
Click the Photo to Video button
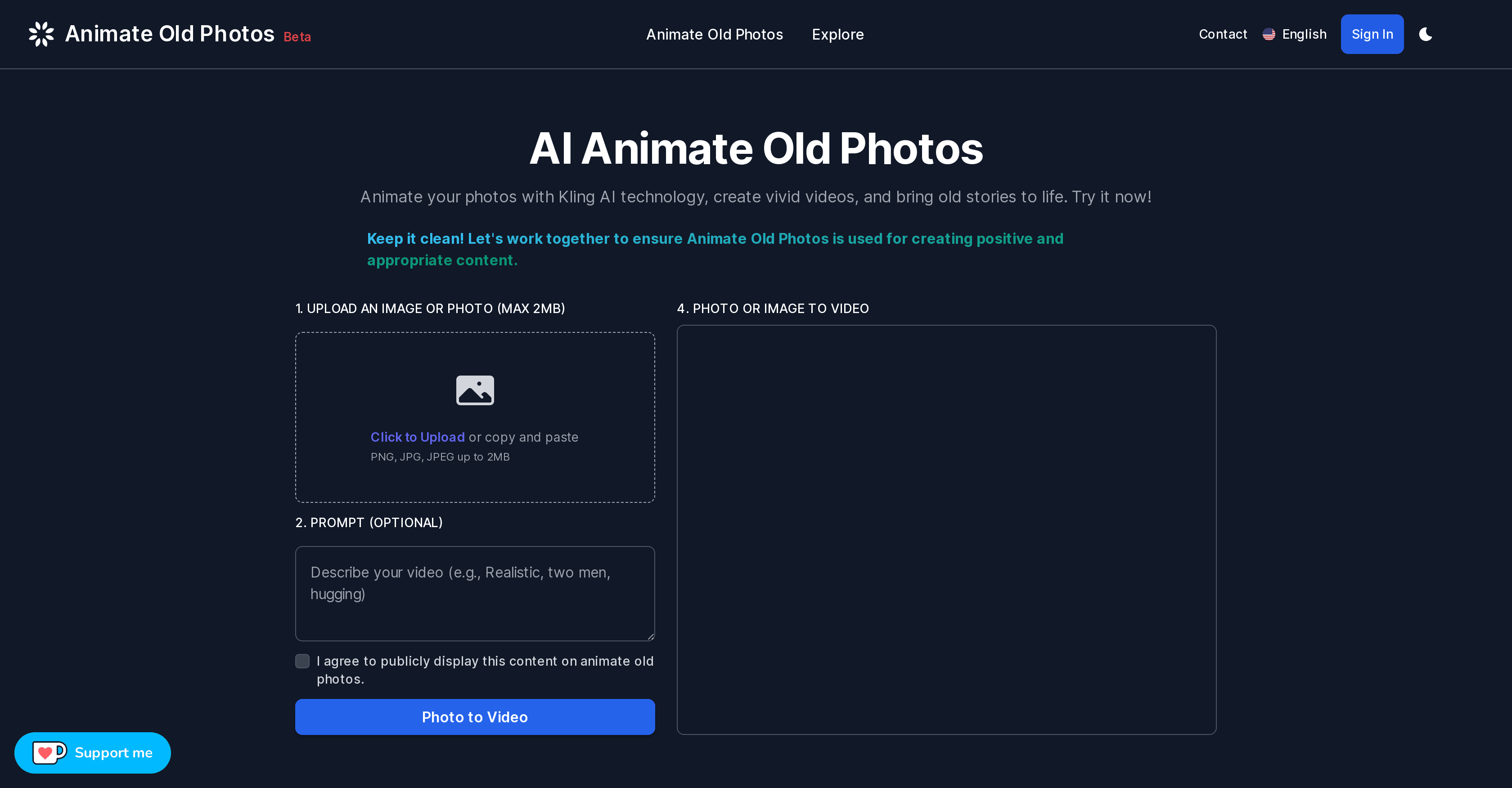pyautogui.click(x=475, y=716)
